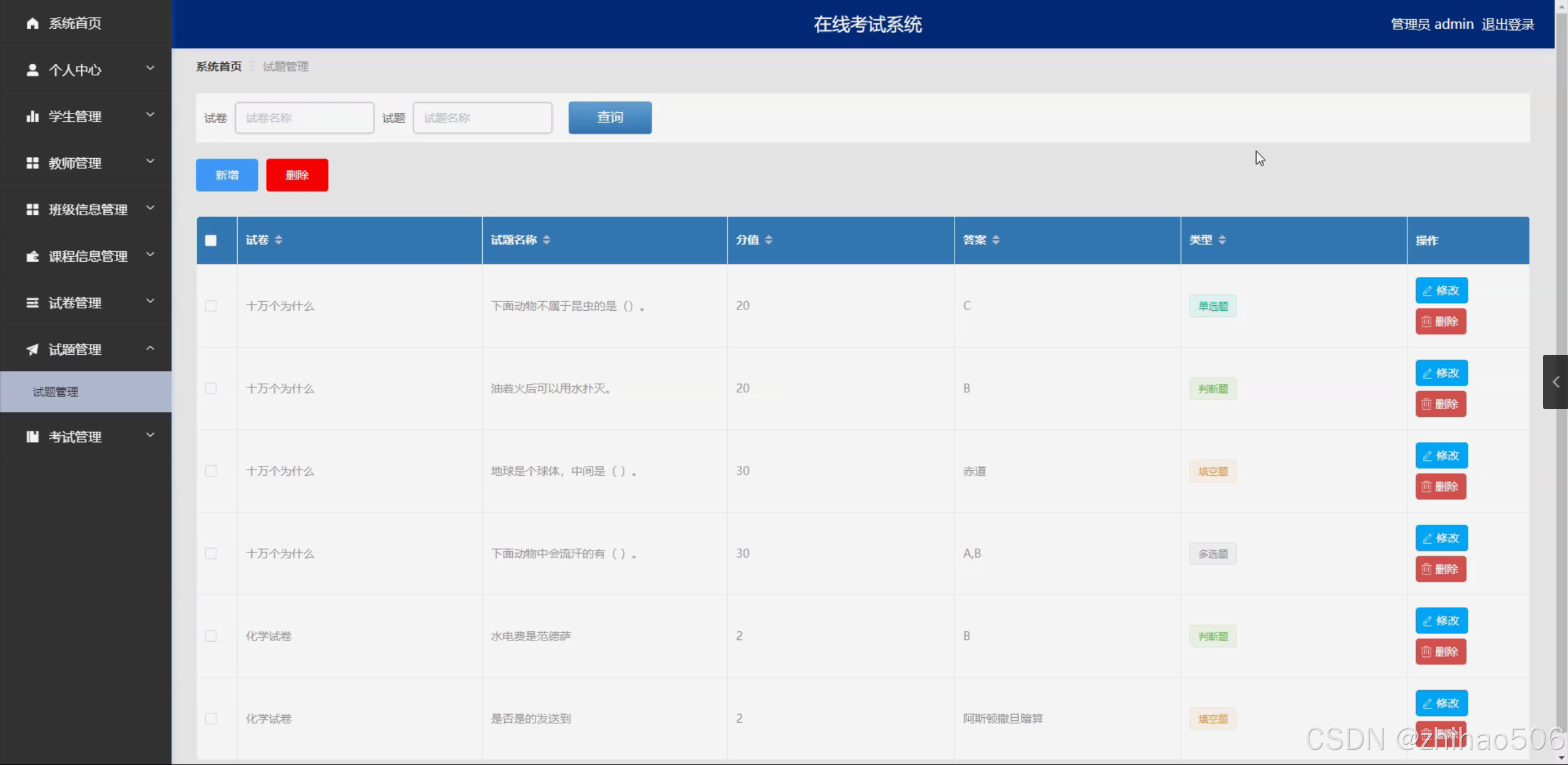Click the home icon beside 系统首页
The image size is (1568, 765).
[x=32, y=23]
